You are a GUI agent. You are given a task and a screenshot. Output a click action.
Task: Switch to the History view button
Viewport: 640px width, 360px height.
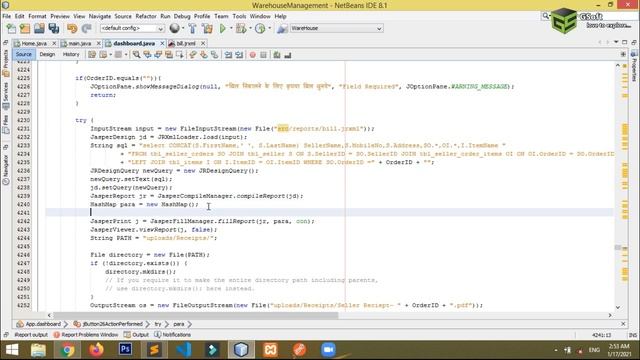pyautogui.click(x=71, y=54)
